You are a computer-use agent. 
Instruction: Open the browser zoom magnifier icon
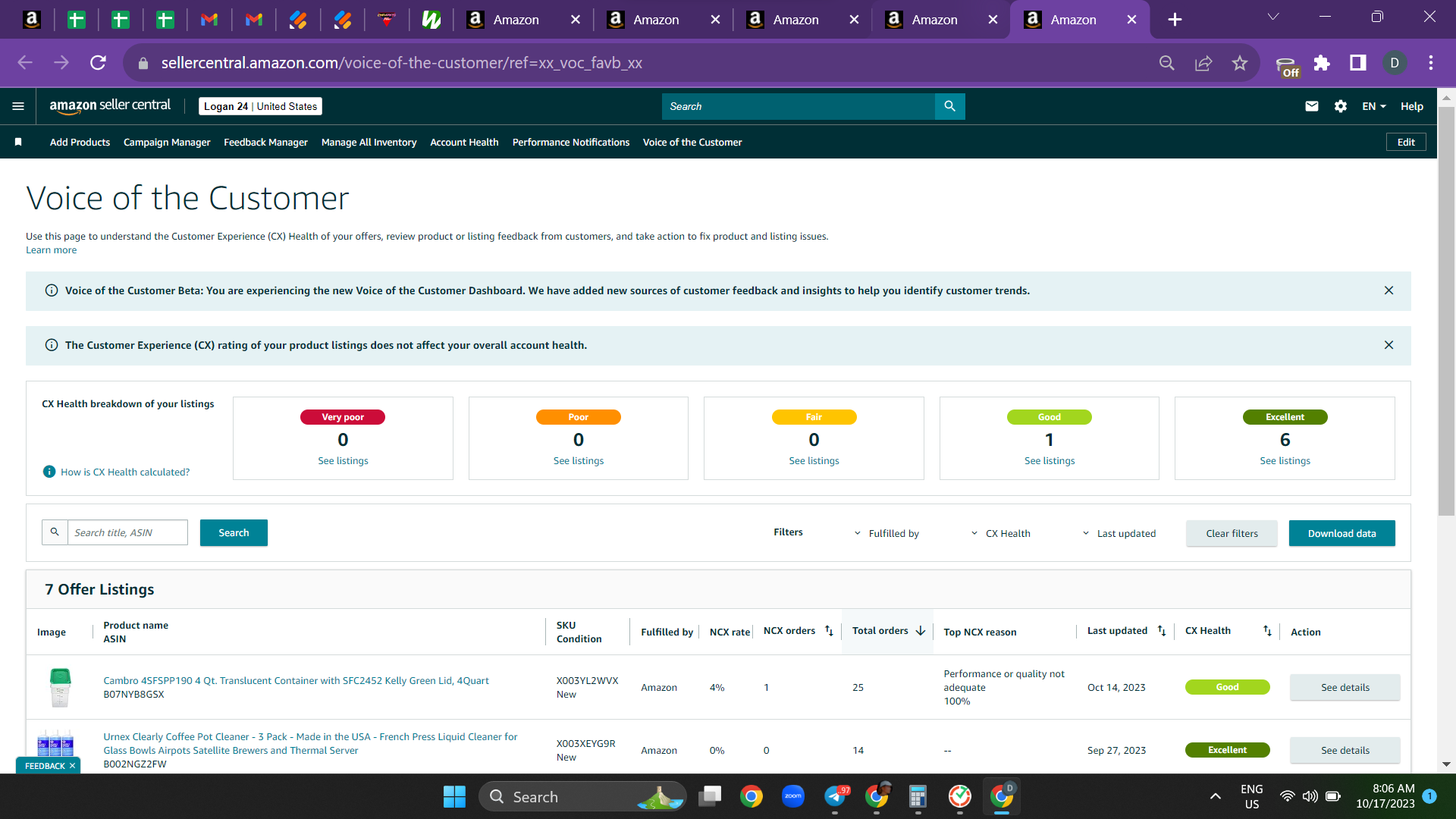tap(1167, 63)
